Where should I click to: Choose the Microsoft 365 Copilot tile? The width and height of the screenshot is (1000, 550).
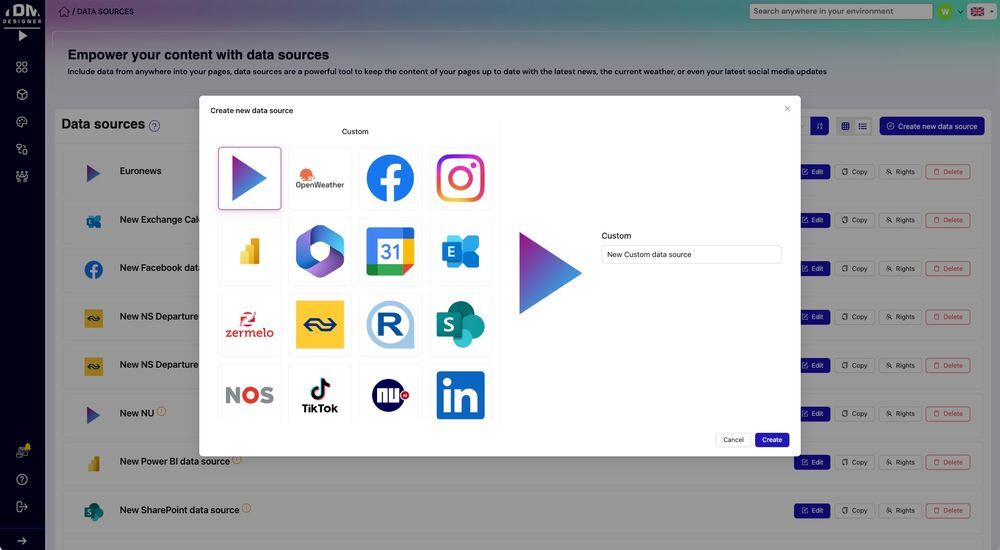320,251
